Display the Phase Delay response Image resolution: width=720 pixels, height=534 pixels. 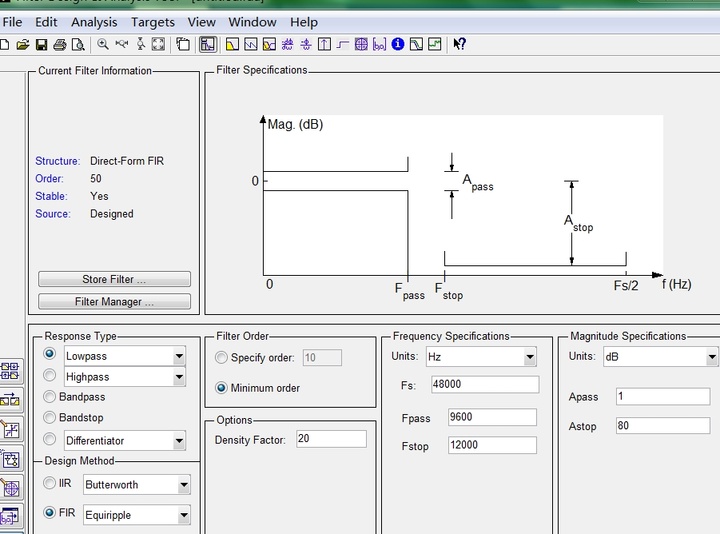click(x=306, y=44)
